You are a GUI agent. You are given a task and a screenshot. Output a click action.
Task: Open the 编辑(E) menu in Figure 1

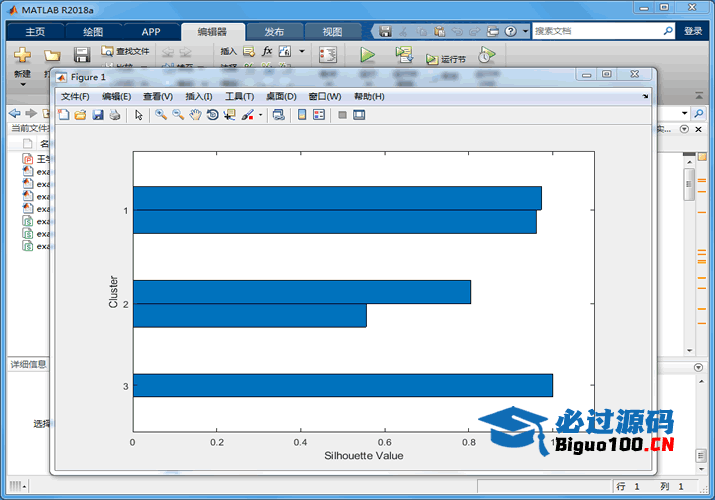point(117,97)
